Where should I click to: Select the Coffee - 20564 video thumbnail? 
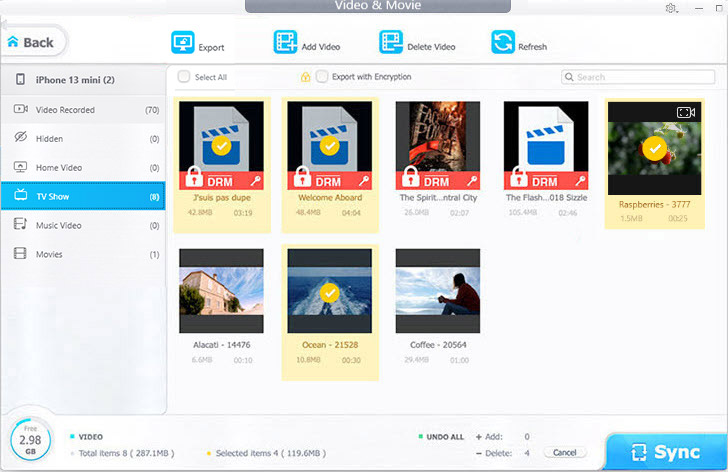(438, 292)
